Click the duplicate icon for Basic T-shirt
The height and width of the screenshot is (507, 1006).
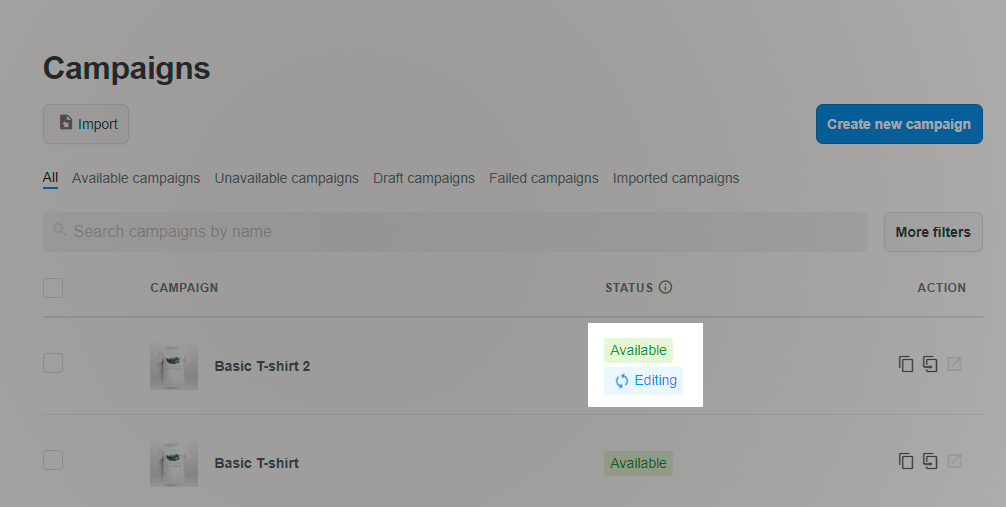[x=905, y=461]
